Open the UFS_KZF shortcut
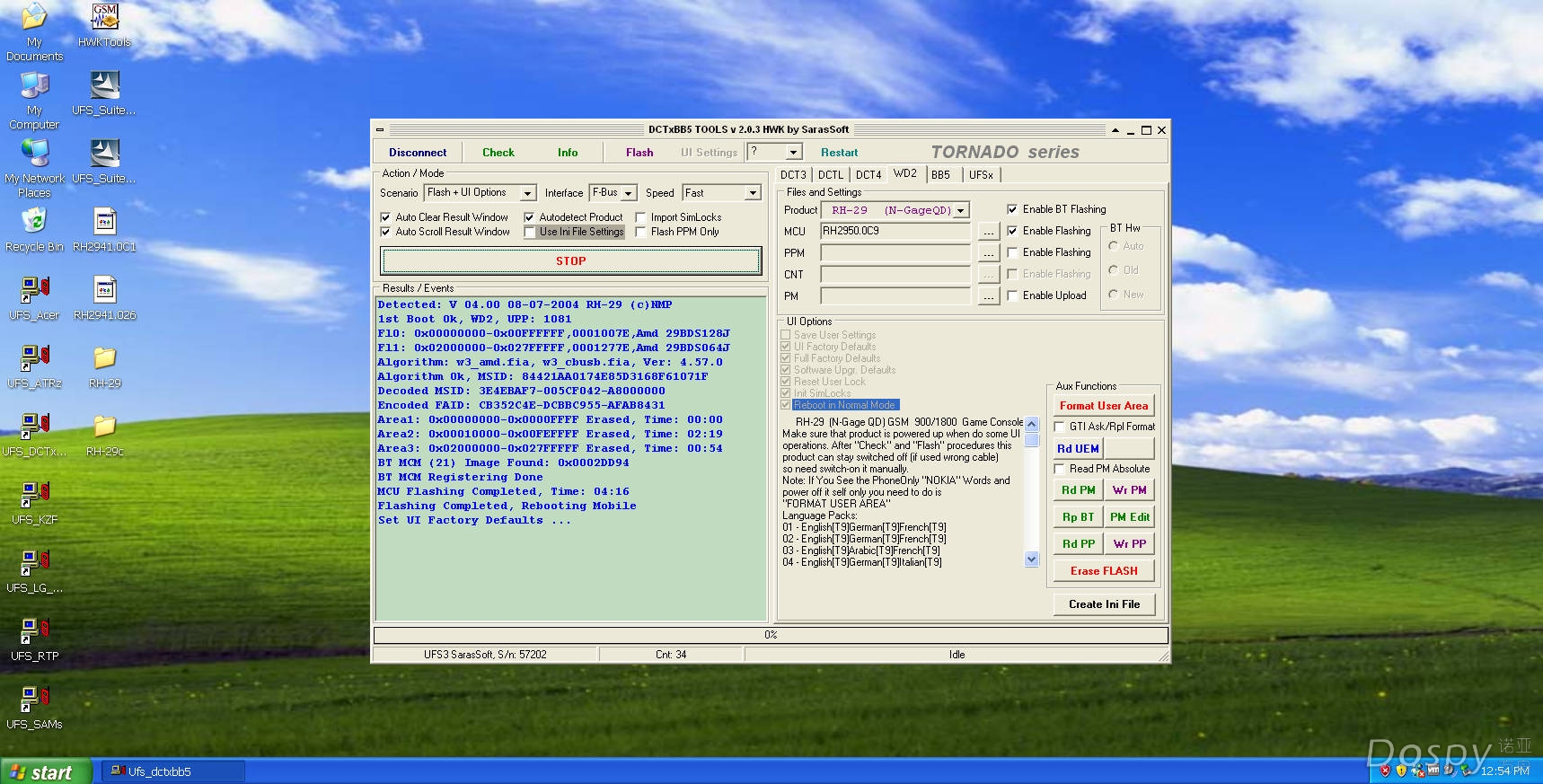This screenshot has height=784, width=1543. coord(34,502)
